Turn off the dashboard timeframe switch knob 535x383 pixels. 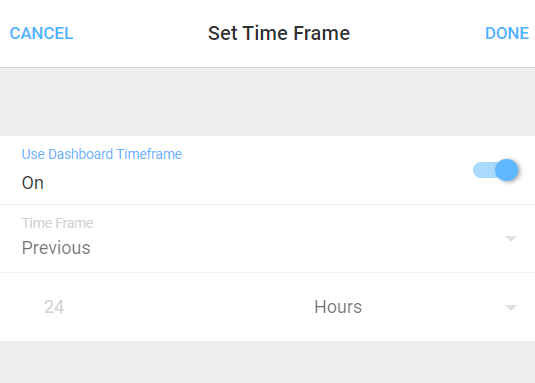[507, 170]
